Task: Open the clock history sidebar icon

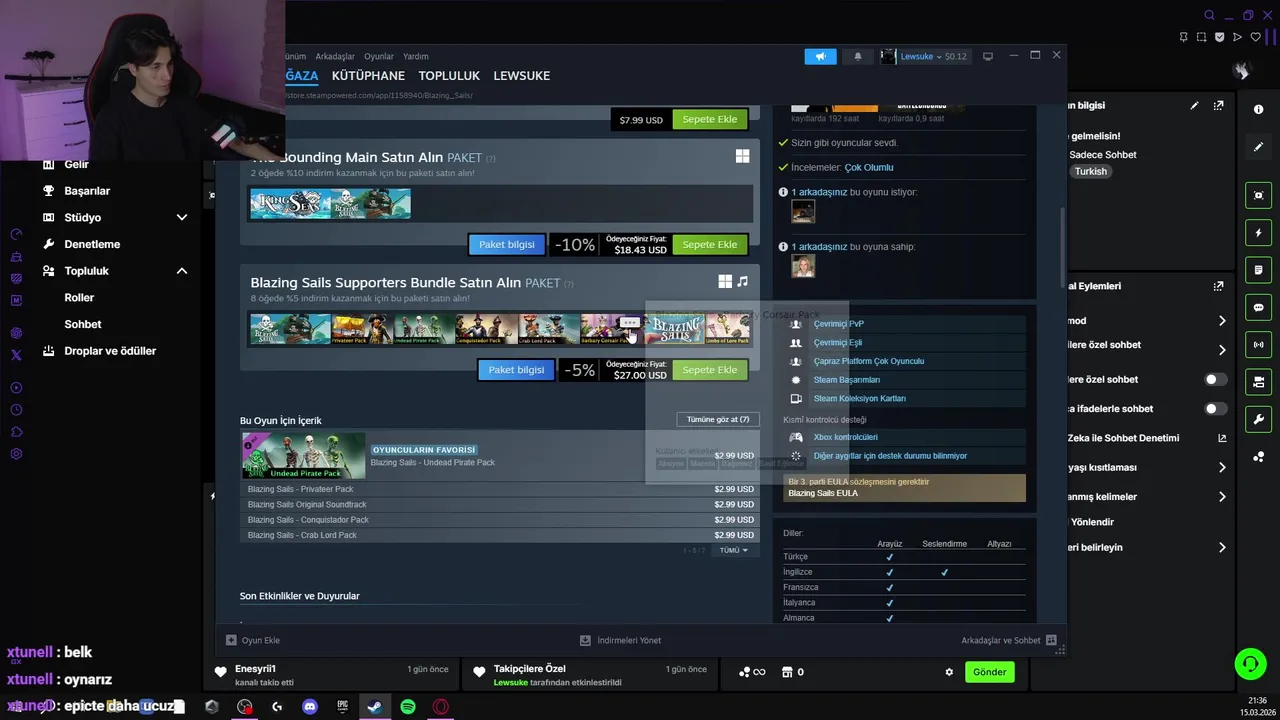Action: 16,410
